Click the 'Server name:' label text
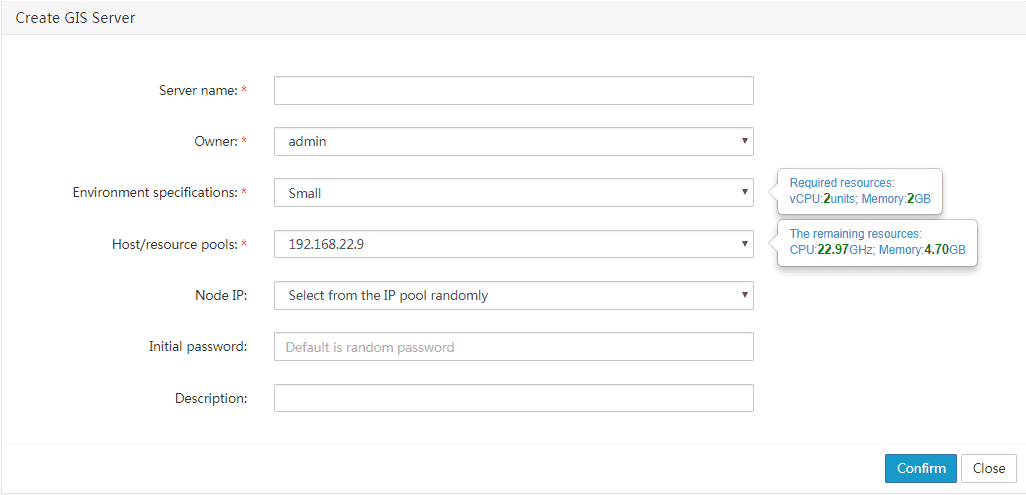The image size is (1026, 495). point(198,90)
